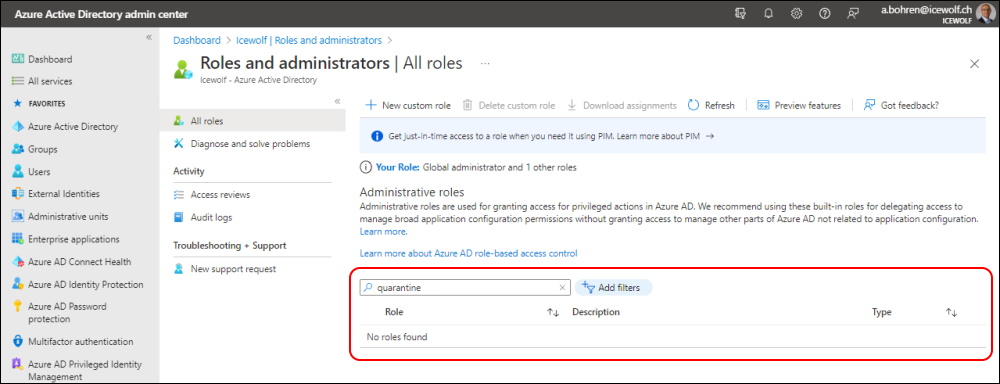Image resolution: width=1000 pixels, height=384 pixels.
Task: Clear the quarantine search text
Action: click(562, 288)
